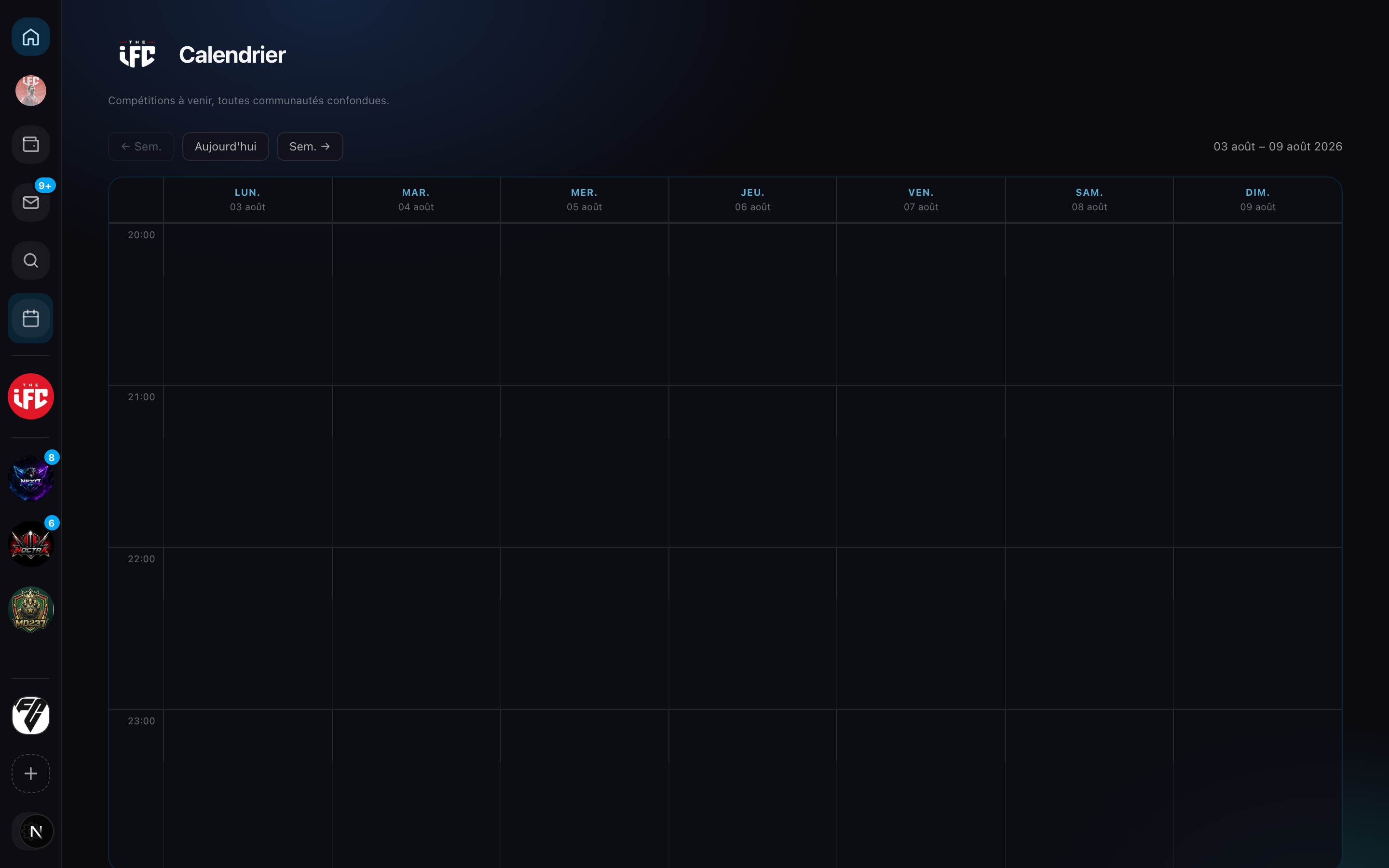
Task: Open the white FC game icon
Action: tap(31, 715)
